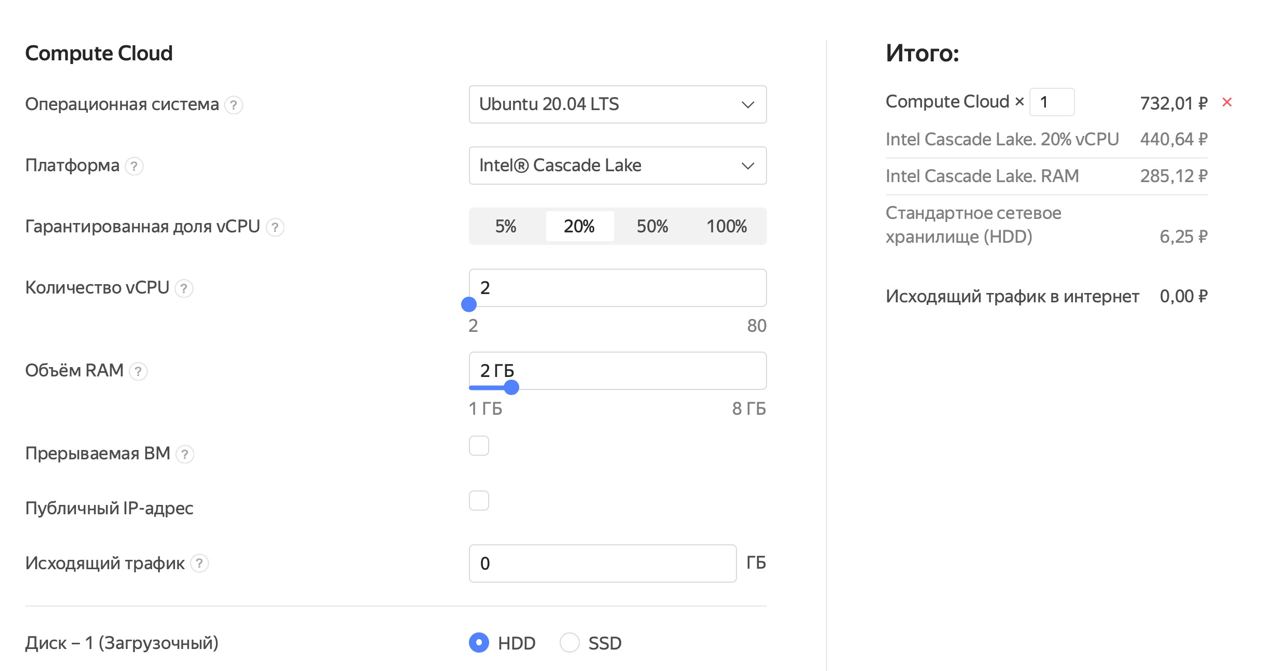The image size is (1280, 671).
Task: Focus the Количество vCPU input field
Action: tap(617, 287)
